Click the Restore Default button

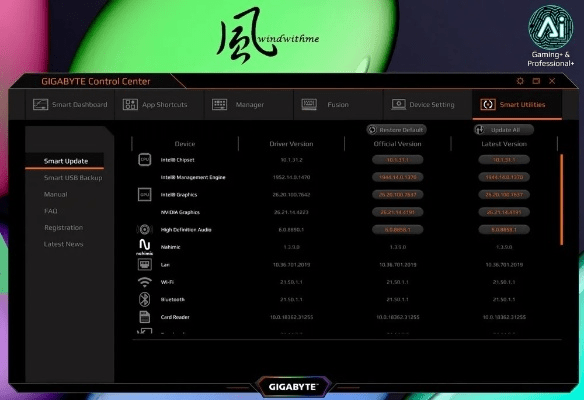tap(397, 130)
